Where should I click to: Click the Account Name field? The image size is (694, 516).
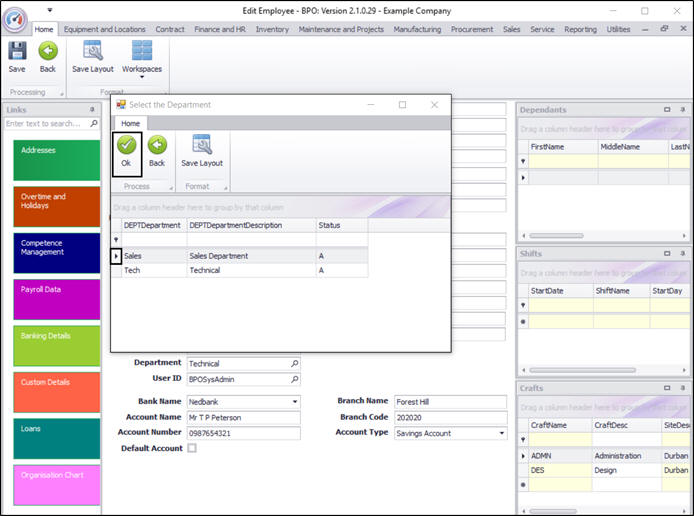[243, 418]
